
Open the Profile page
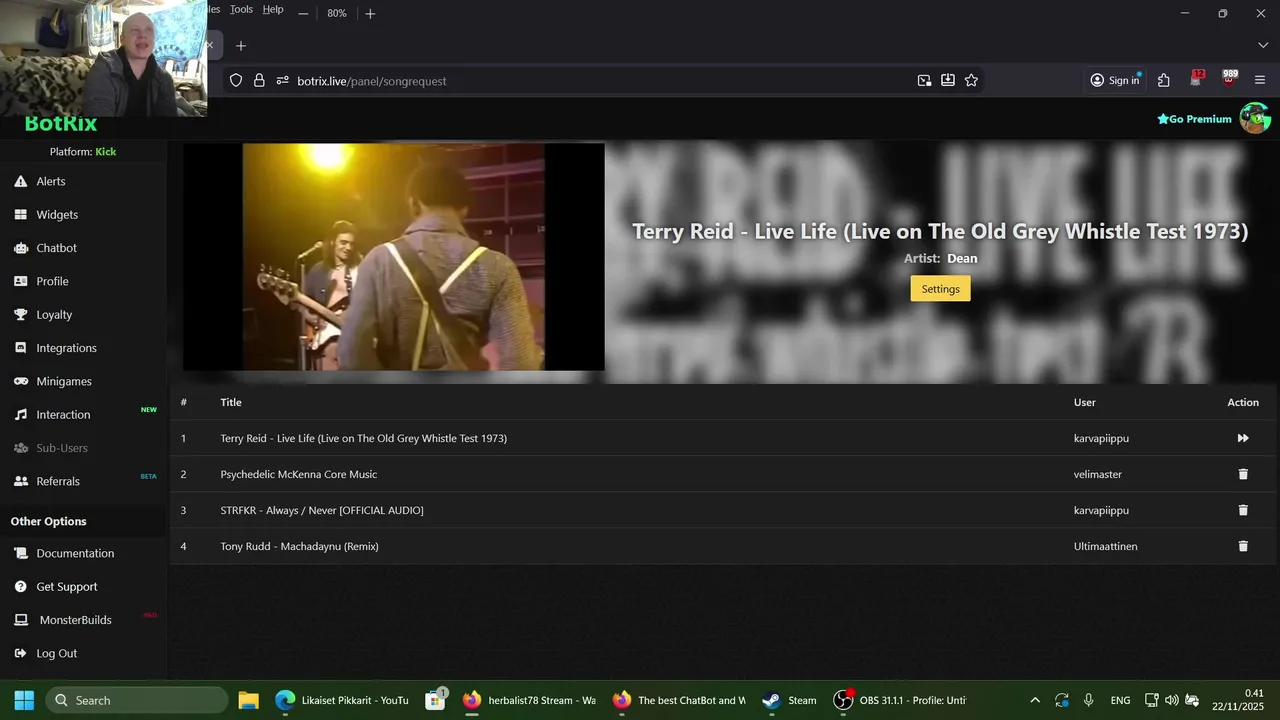[52, 281]
